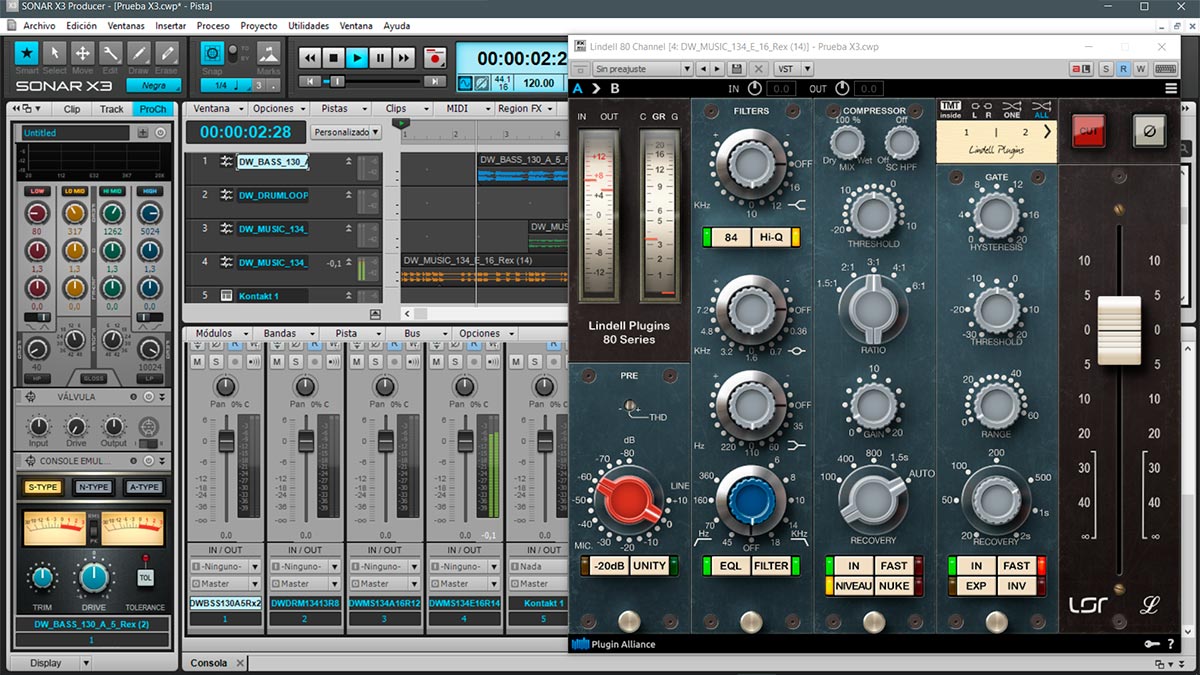Image resolution: width=1200 pixels, height=675 pixels.
Task: Select TMT ALL channels mode
Action: (x=1041, y=110)
